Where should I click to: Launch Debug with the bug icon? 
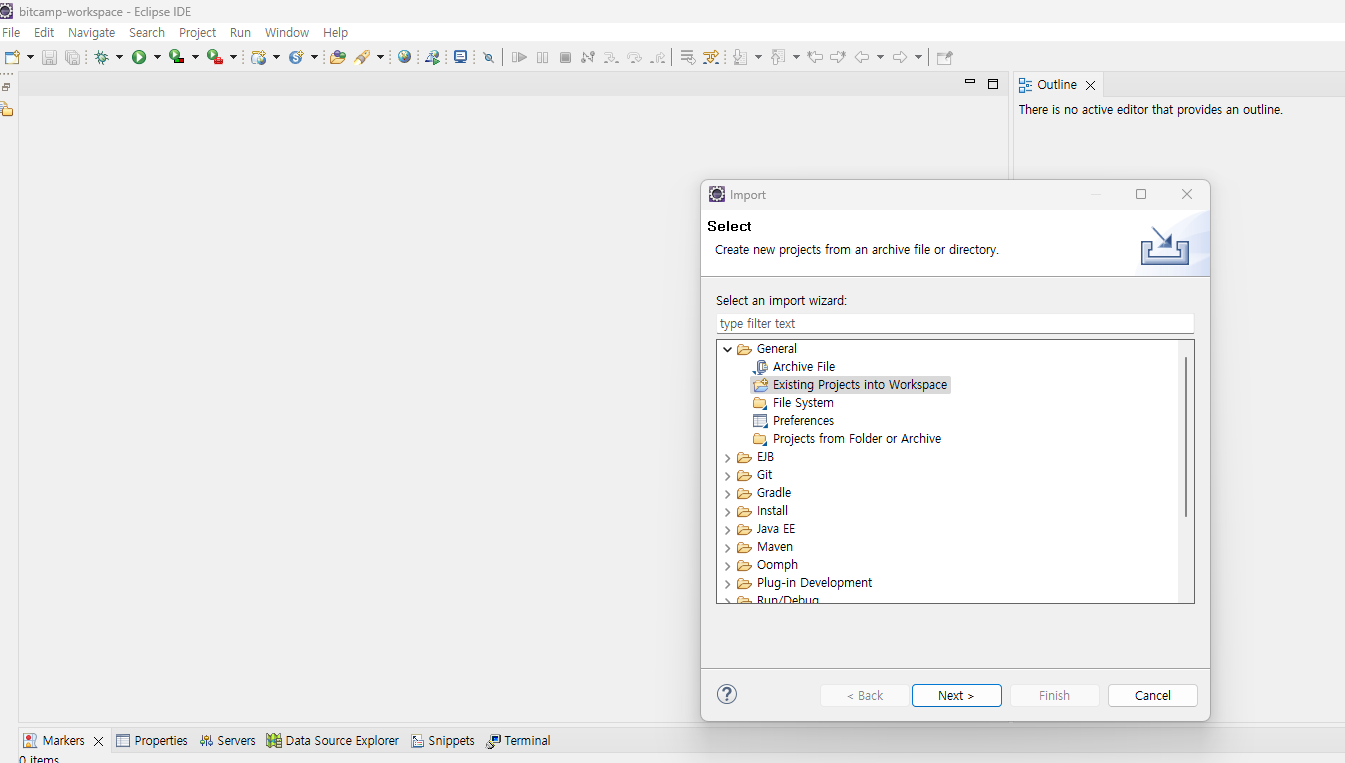pyautogui.click(x=101, y=57)
